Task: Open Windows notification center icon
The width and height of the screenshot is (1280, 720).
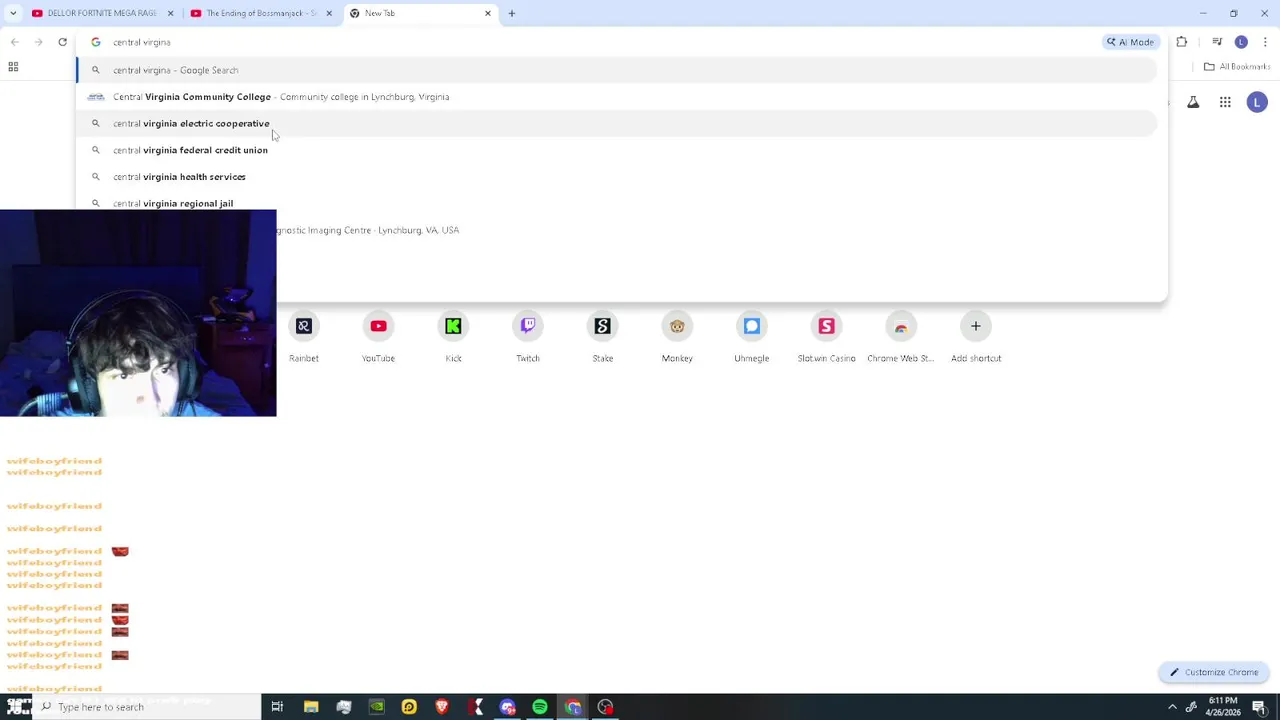Action: click(1259, 707)
